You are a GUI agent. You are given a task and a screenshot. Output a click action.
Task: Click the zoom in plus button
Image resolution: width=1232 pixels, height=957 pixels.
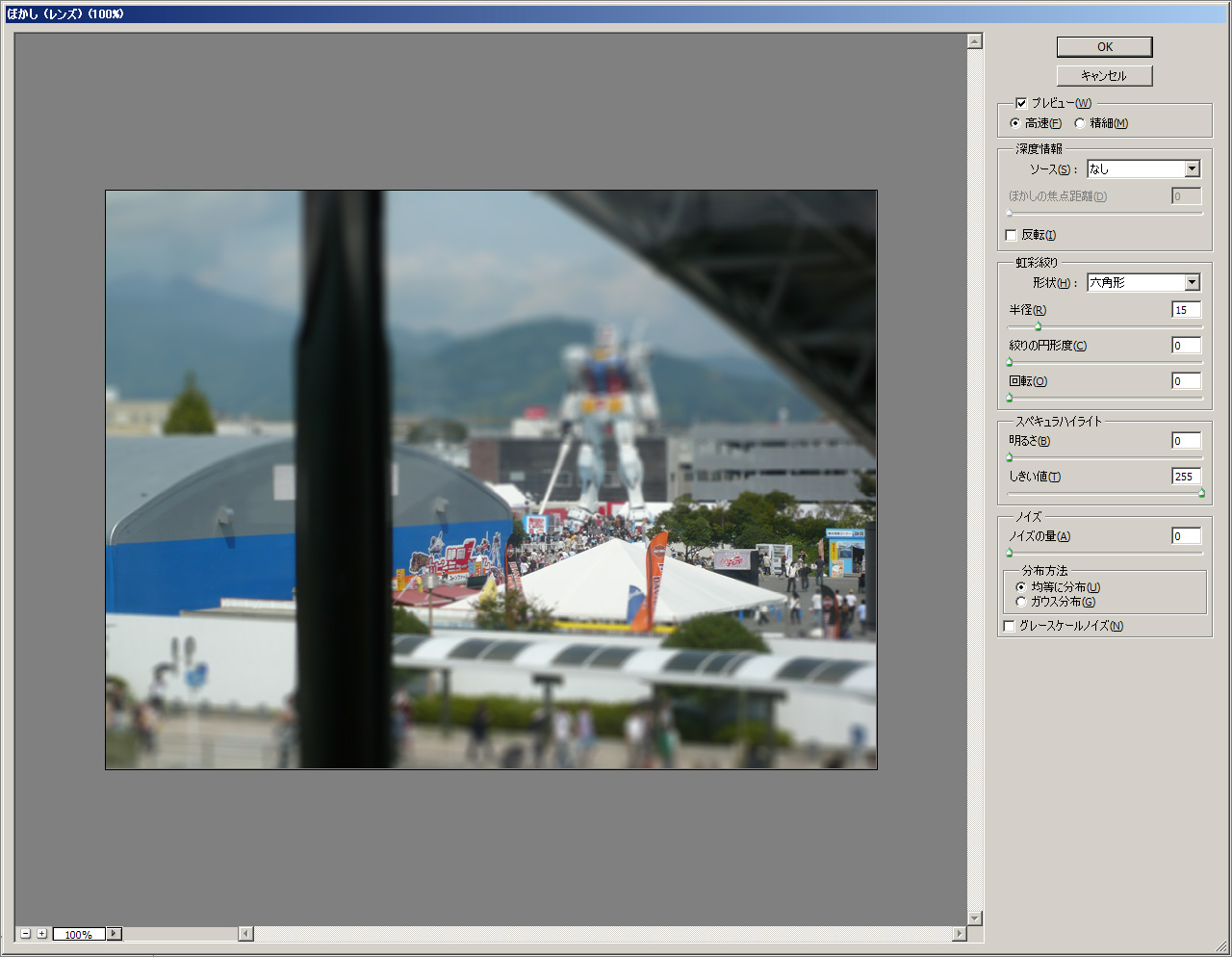pos(41,934)
